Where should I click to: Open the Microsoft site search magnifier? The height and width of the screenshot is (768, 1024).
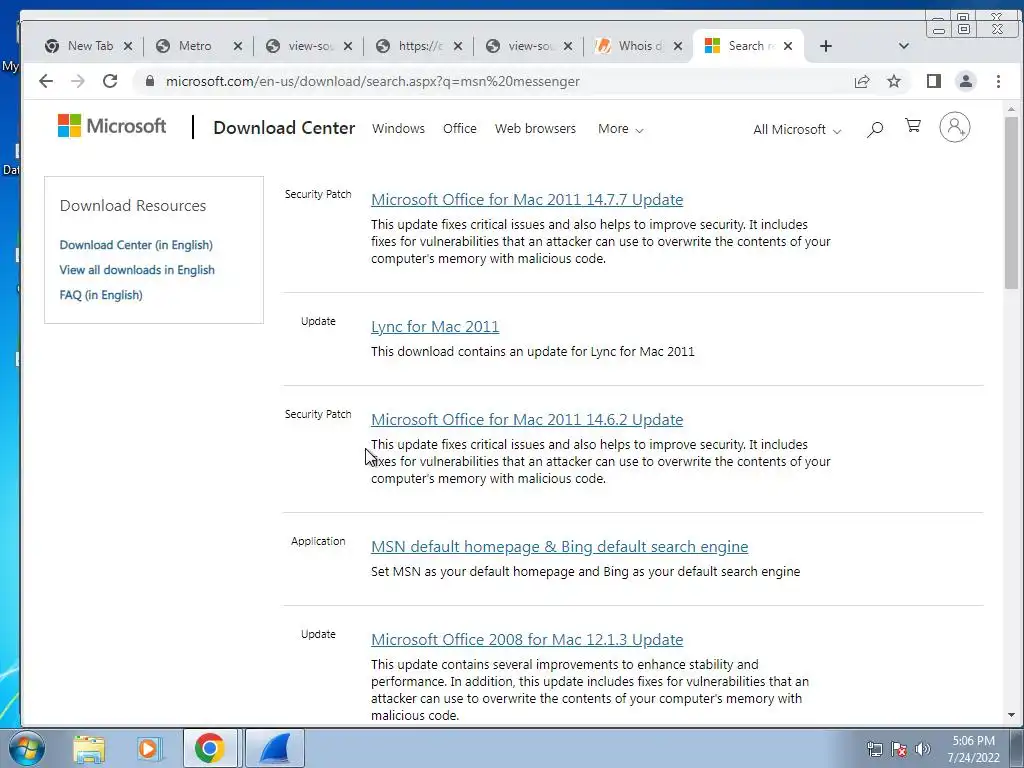pyautogui.click(x=875, y=129)
